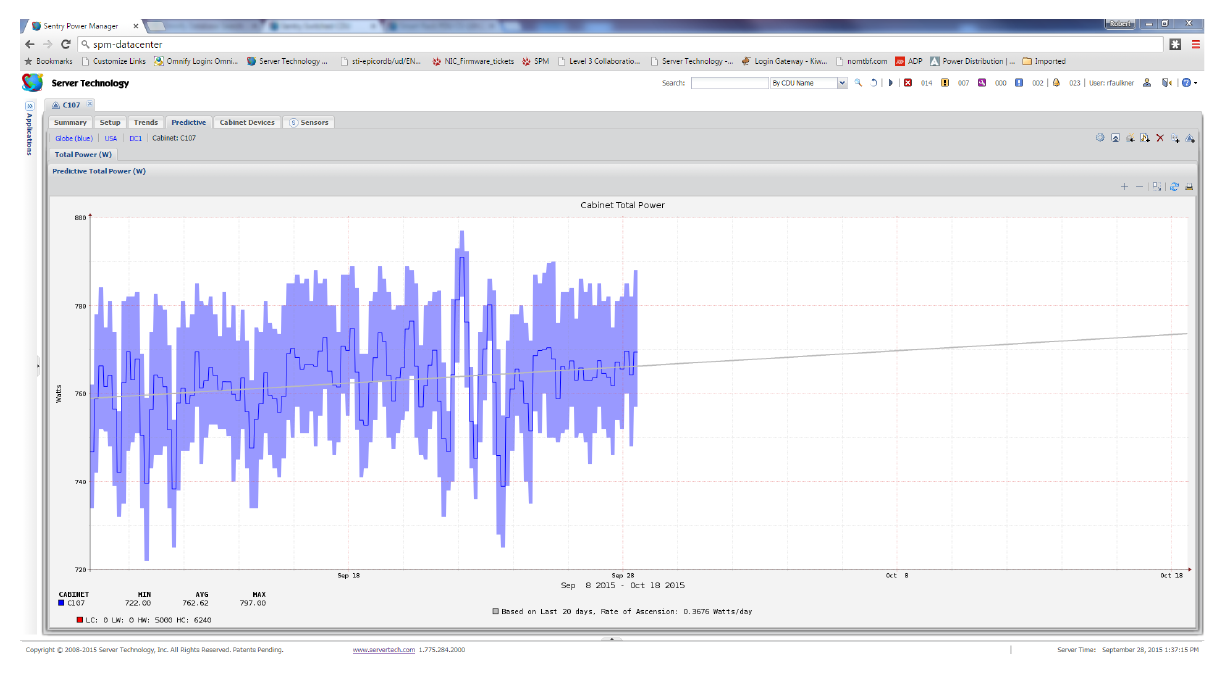Click the logout door icon
Screen dimensions: 1224x680
tap(1166, 83)
